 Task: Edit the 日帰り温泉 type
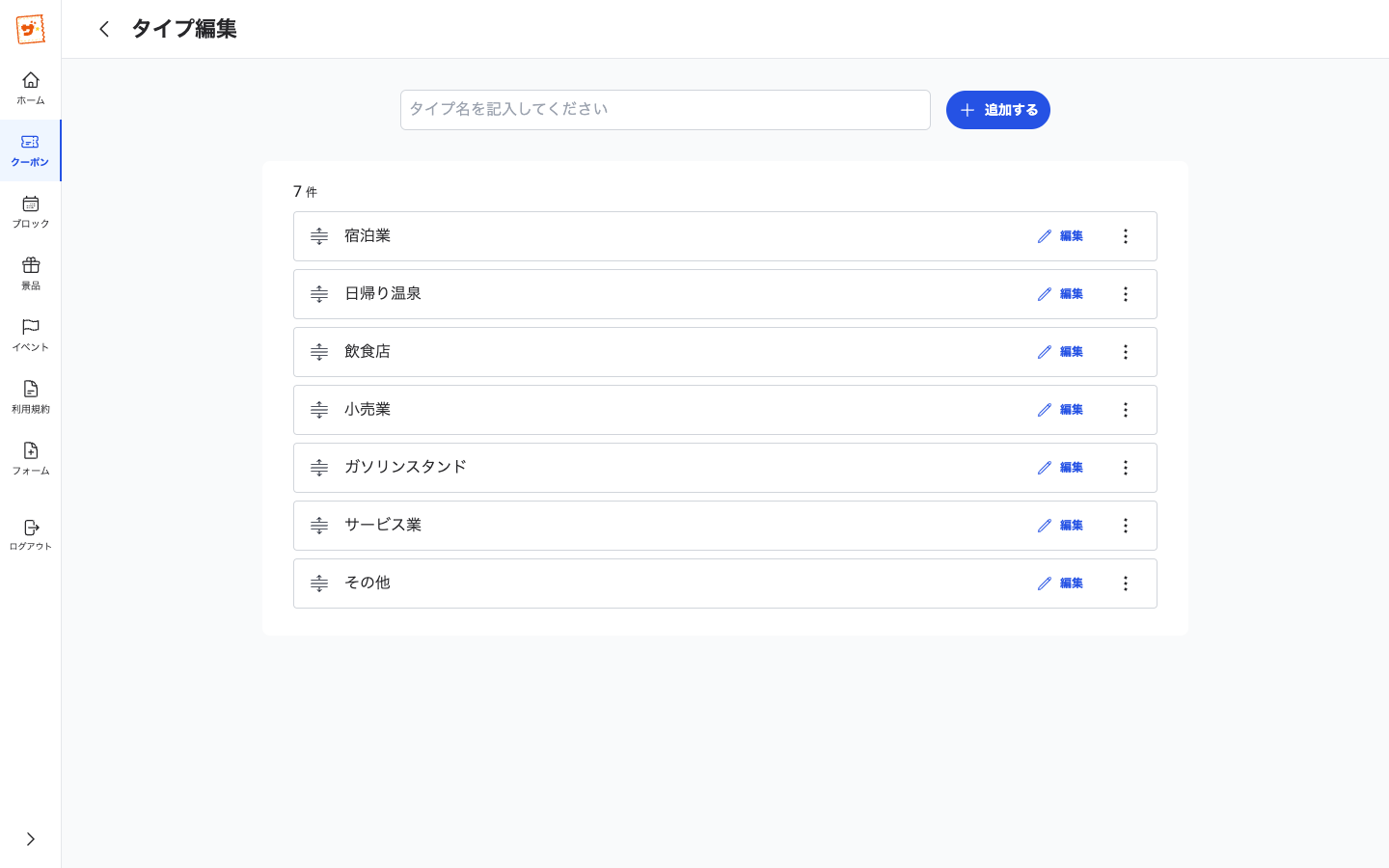tap(1060, 294)
